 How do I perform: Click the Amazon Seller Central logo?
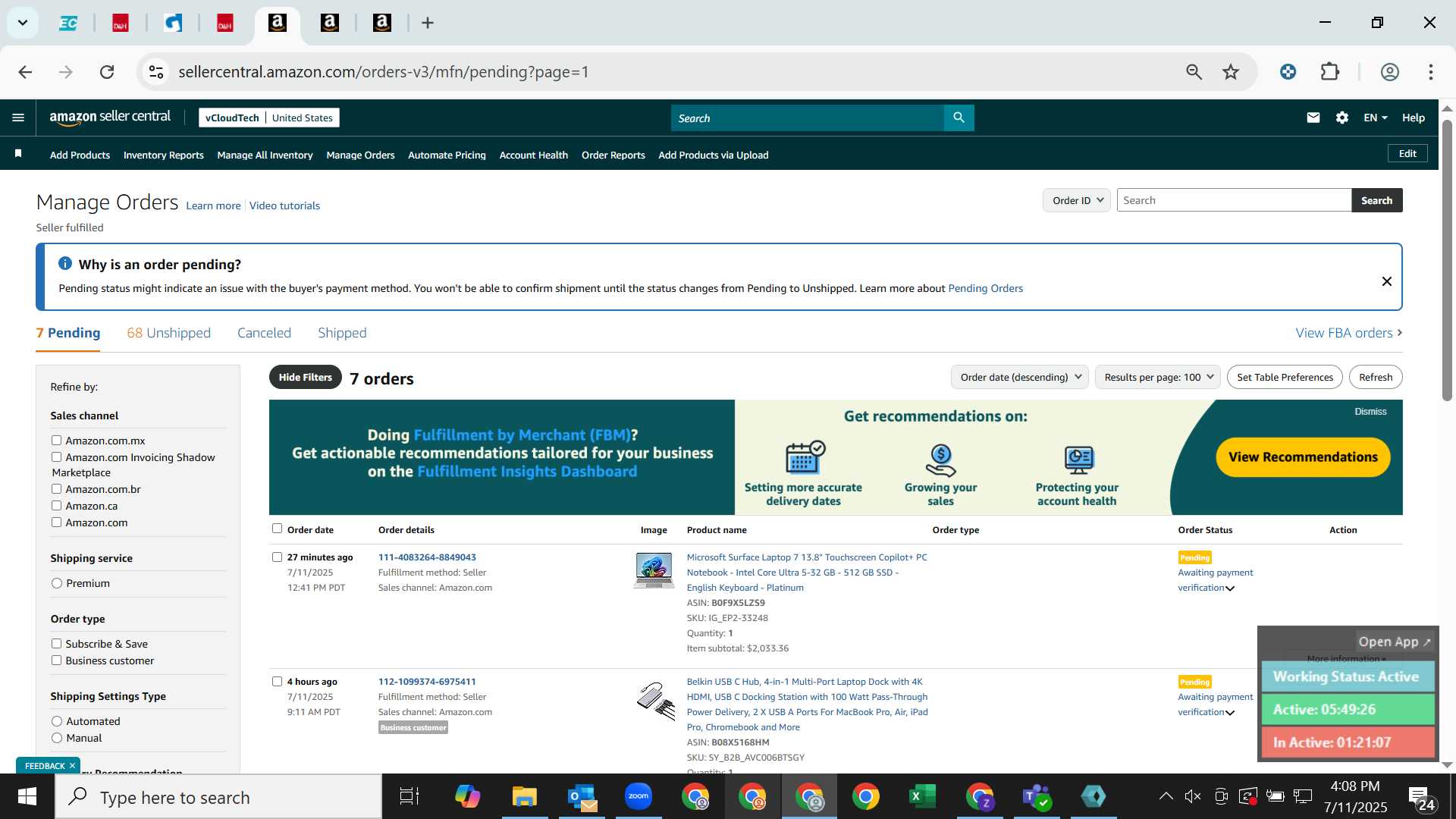[110, 118]
